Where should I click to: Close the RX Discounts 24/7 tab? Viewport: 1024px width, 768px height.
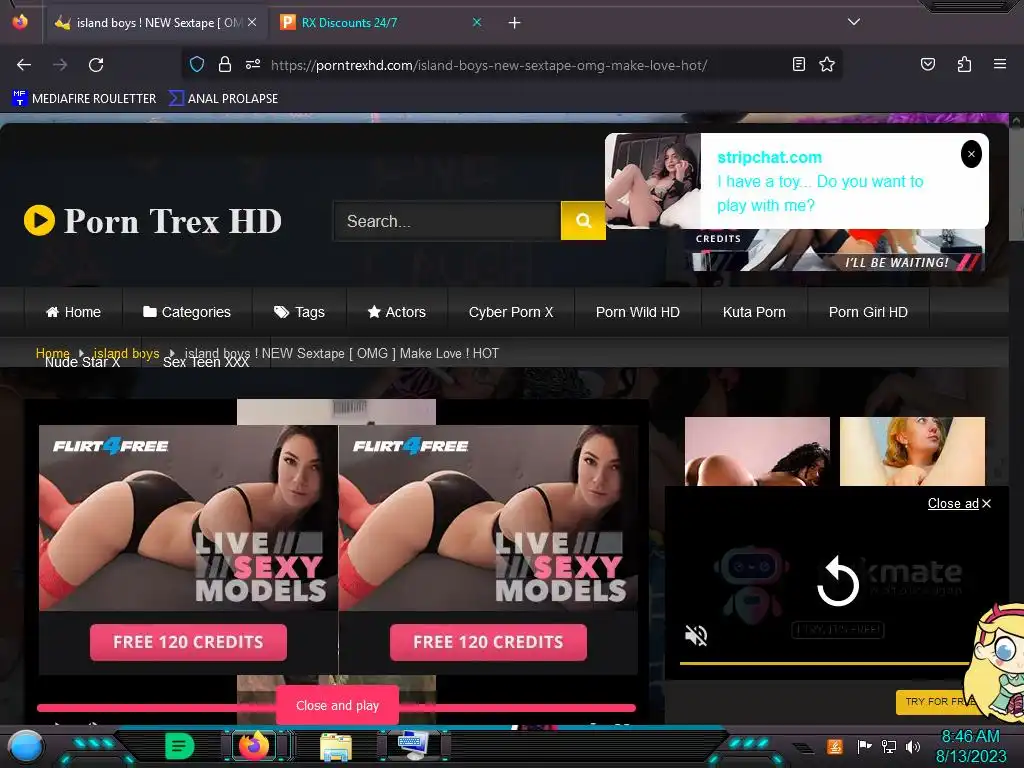tap(477, 22)
